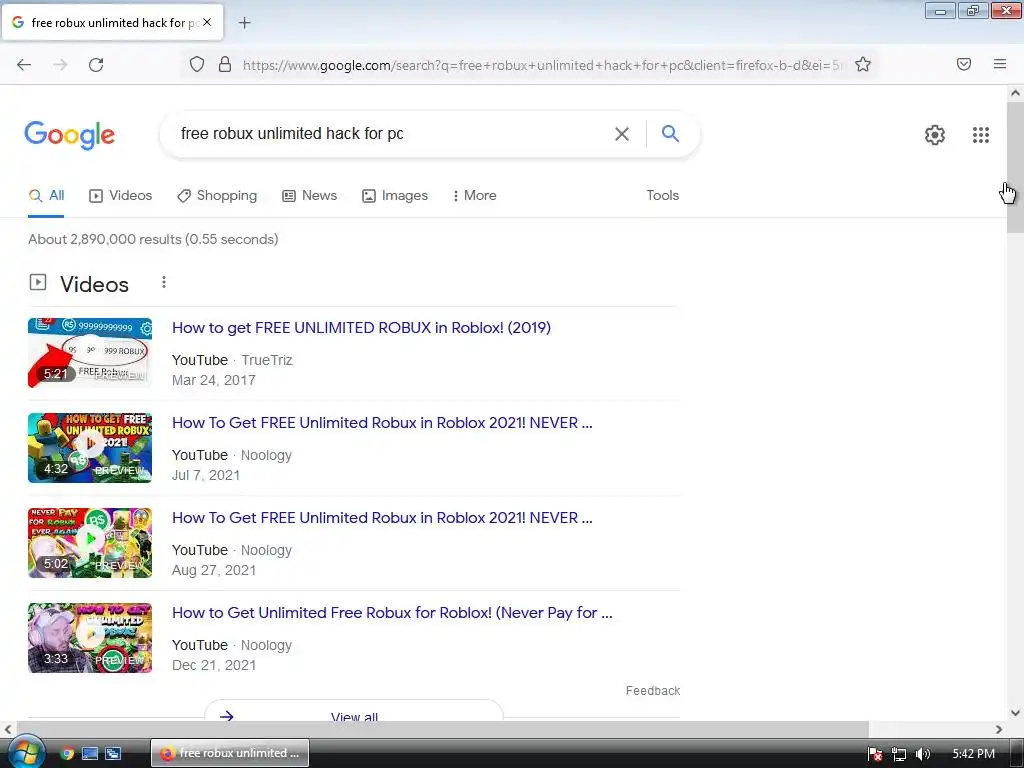Image resolution: width=1024 pixels, height=768 pixels.
Task: Focus the Firefox URL address bar
Action: 542,65
